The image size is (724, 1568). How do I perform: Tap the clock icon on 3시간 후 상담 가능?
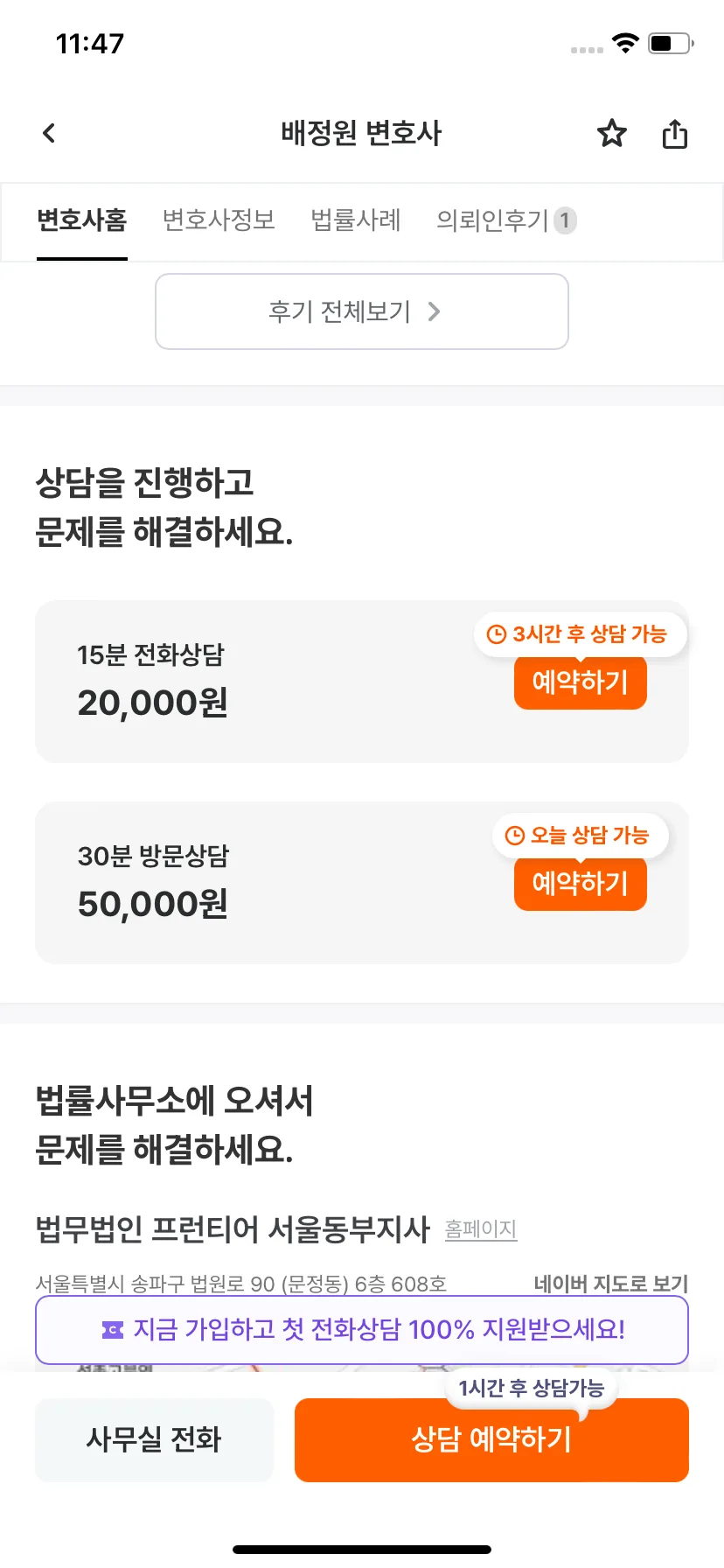pyautogui.click(x=497, y=634)
